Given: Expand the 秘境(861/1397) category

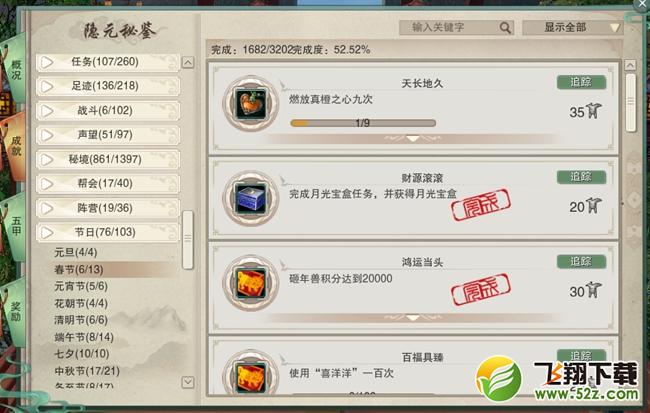Looking at the screenshot, I should (108, 160).
